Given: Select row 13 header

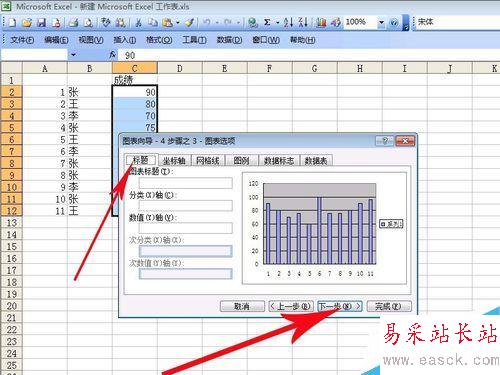Looking at the screenshot, I should [x=11, y=223].
